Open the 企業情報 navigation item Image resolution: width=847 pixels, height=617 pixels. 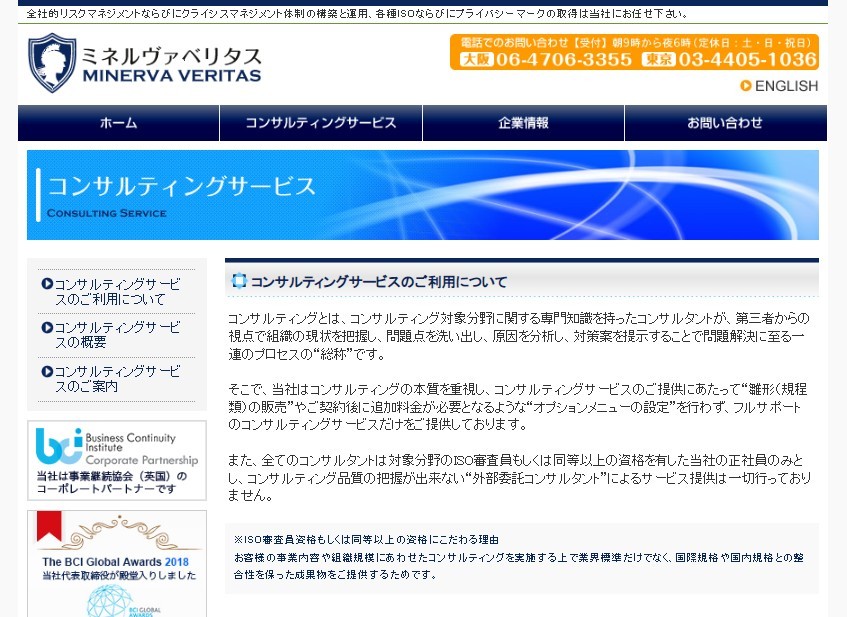(x=522, y=124)
